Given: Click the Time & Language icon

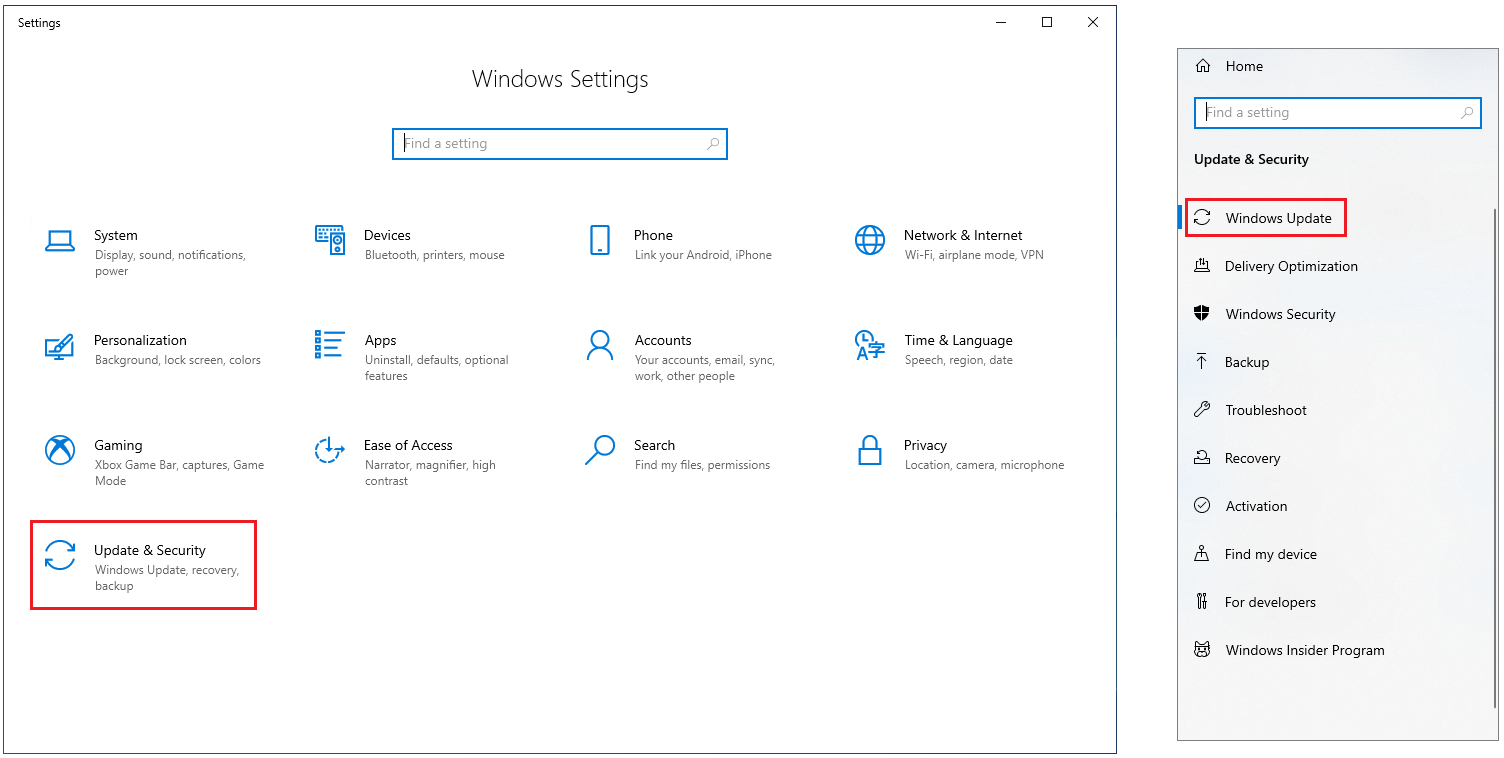Looking at the screenshot, I should point(870,345).
